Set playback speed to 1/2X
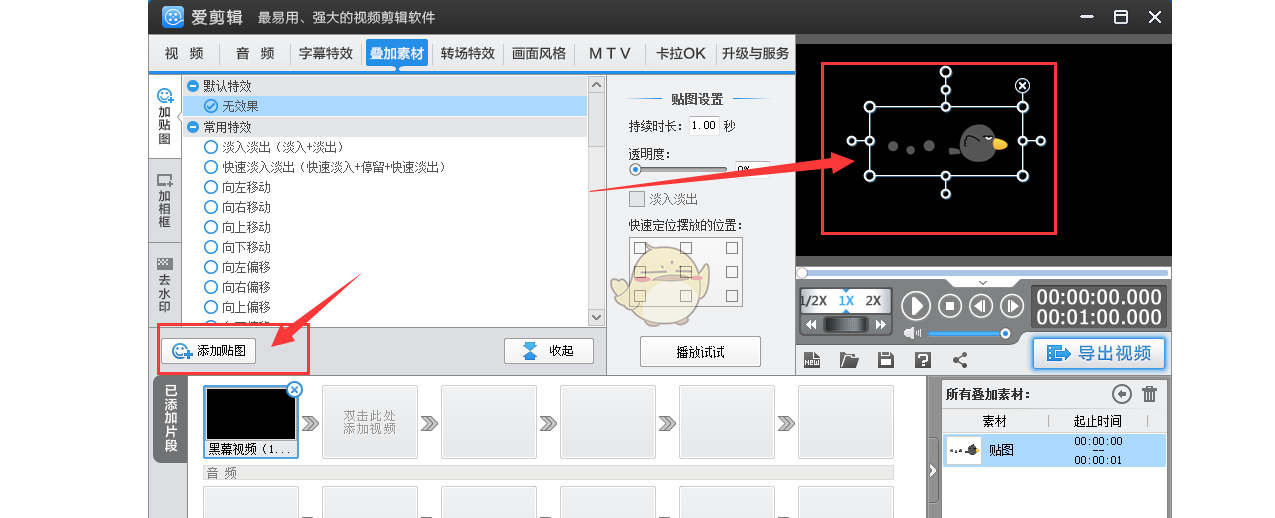Image resolution: width=1275 pixels, height=518 pixels. coord(814,301)
